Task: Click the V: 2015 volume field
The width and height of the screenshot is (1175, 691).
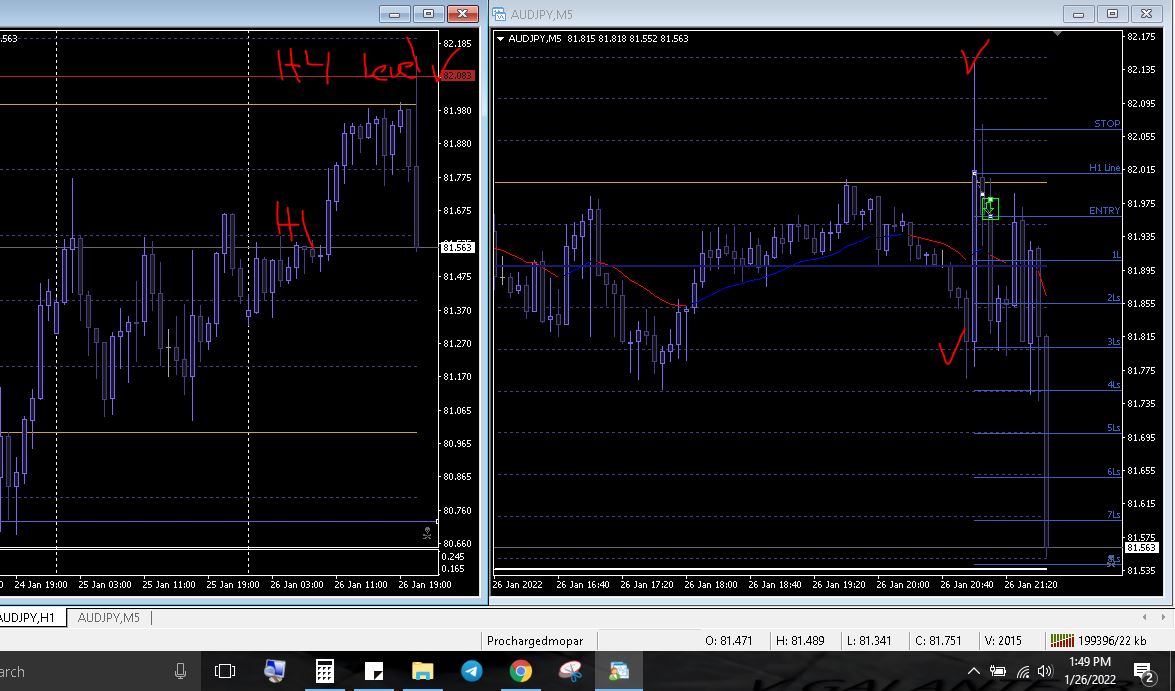Action: (1003, 641)
